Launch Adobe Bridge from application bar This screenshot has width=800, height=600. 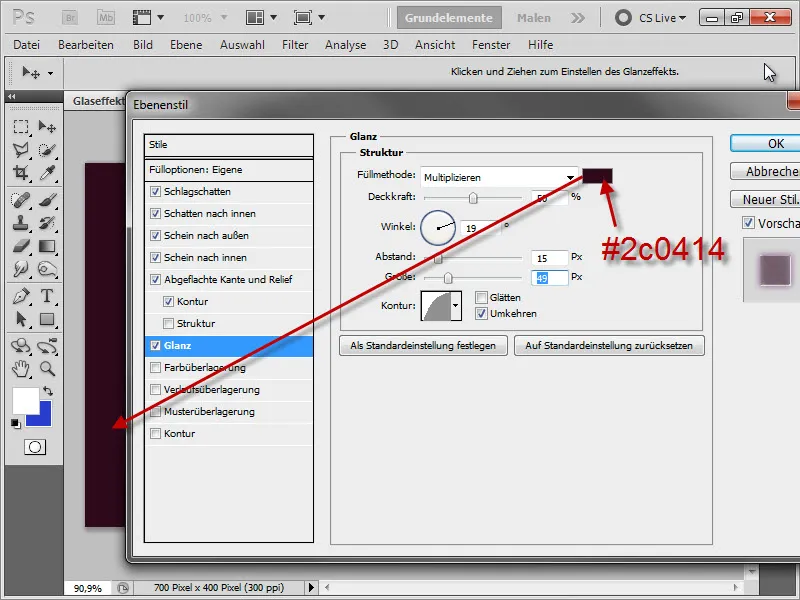tap(70, 17)
